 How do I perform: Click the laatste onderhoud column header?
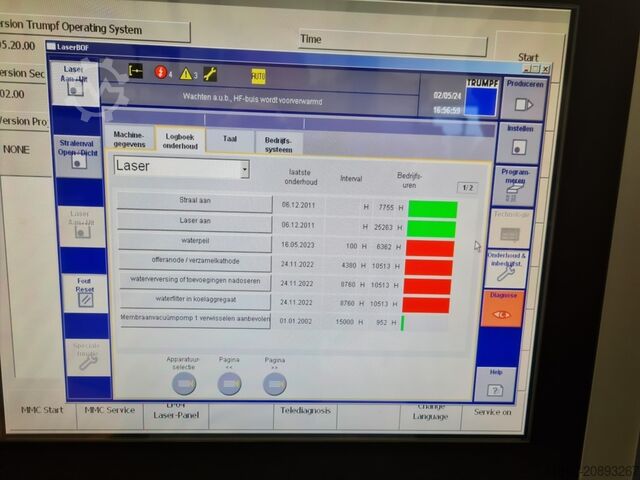click(300, 177)
